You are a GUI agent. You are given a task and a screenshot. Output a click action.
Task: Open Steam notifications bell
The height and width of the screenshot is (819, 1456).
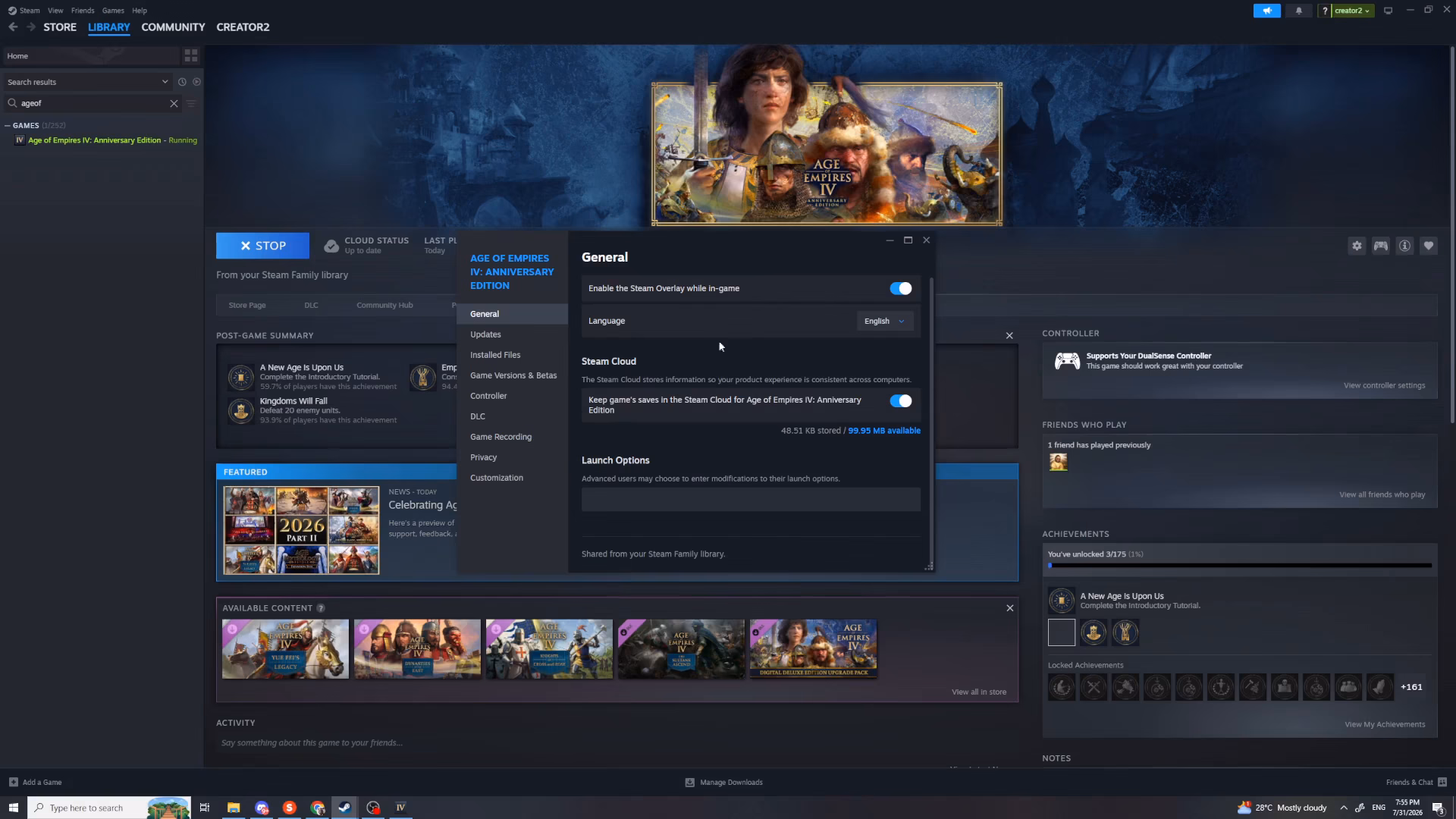coord(1299,11)
